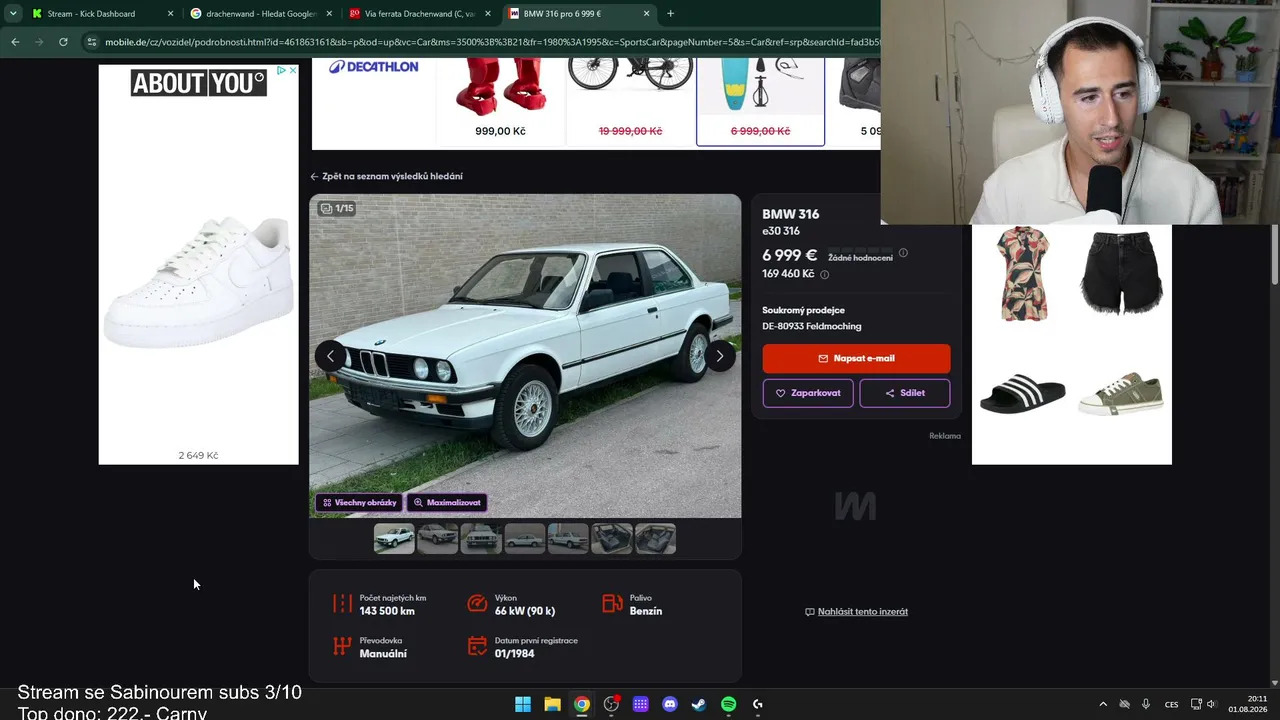Select the power gauge icon

pyautogui.click(x=477, y=604)
